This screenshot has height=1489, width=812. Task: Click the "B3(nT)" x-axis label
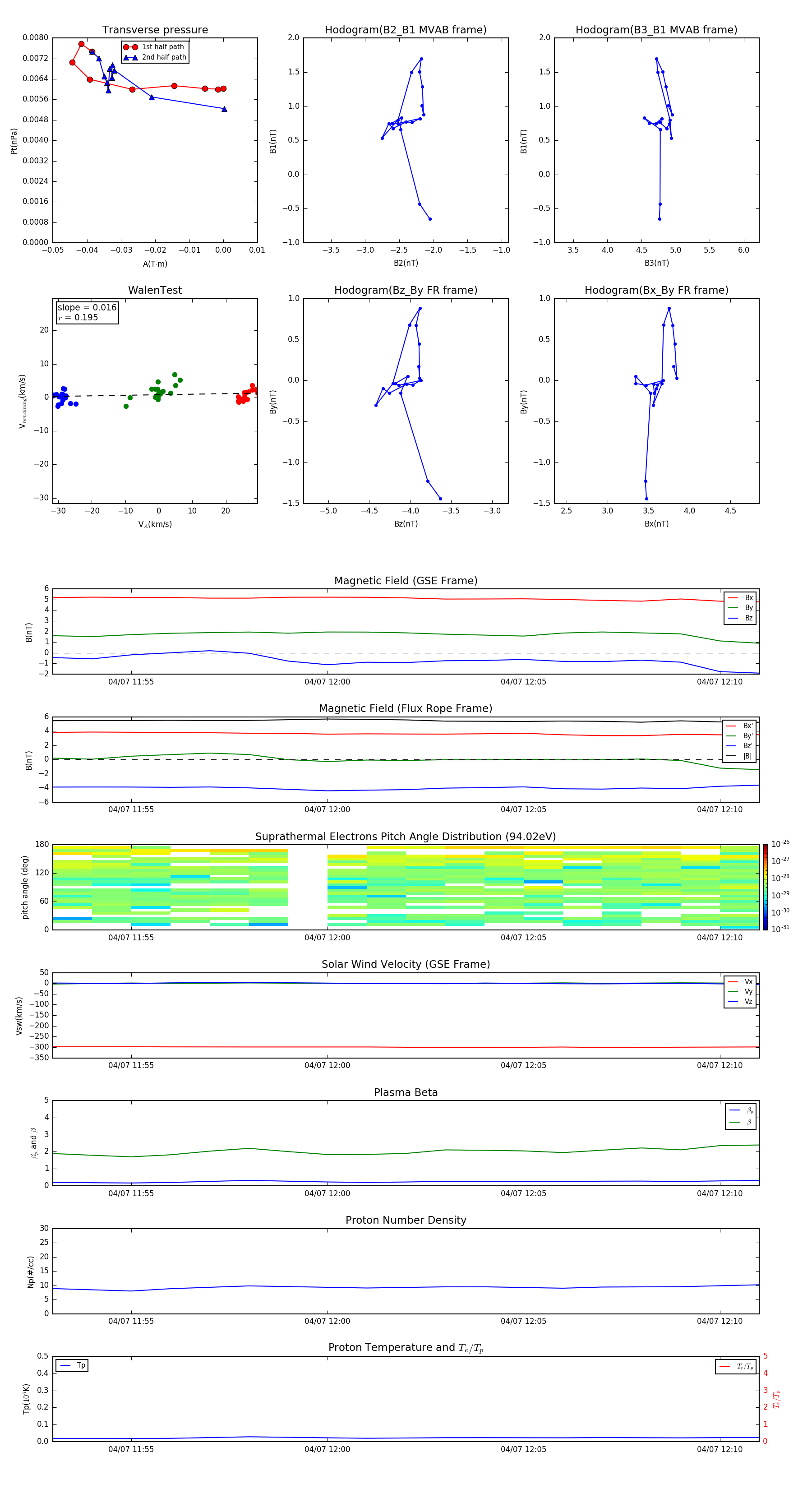656,263
